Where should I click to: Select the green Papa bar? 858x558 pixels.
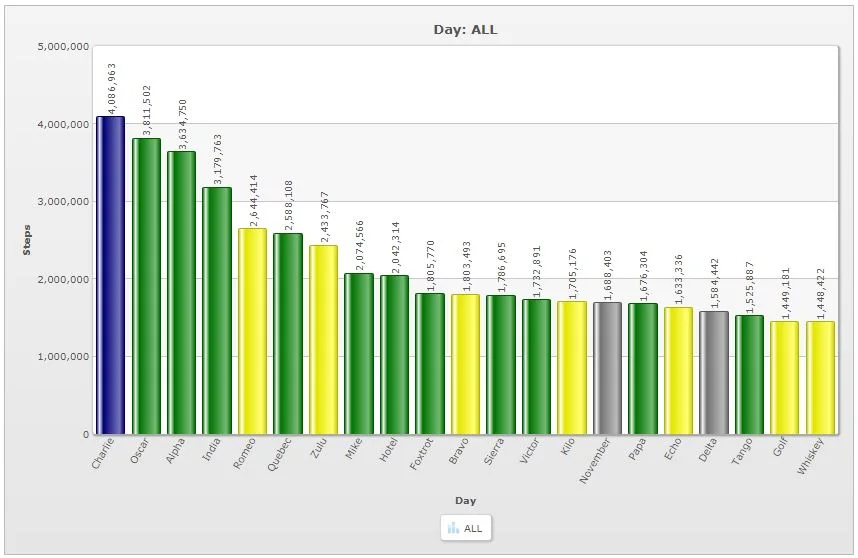point(642,369)
